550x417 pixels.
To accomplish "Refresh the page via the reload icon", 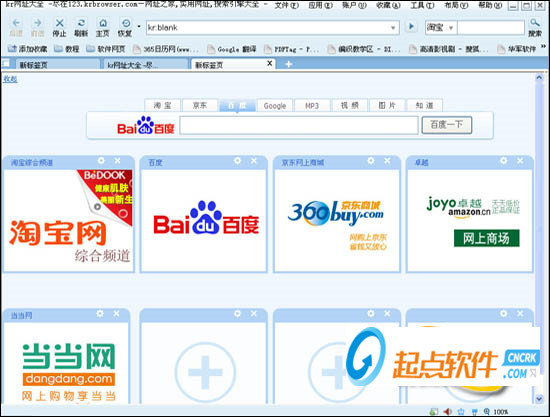I will [81, 23].
